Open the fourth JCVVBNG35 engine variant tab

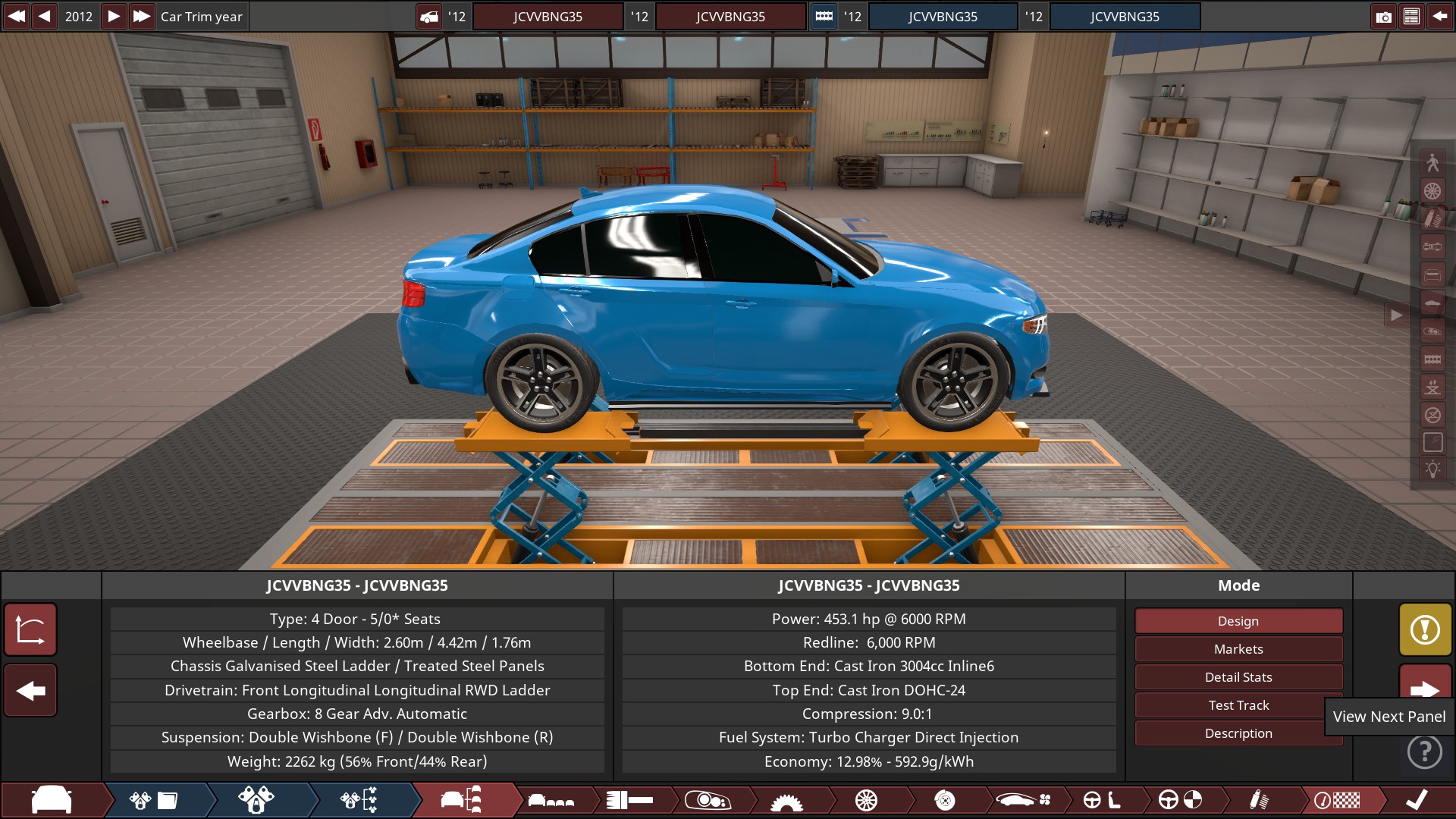[x=1125, y=17]
